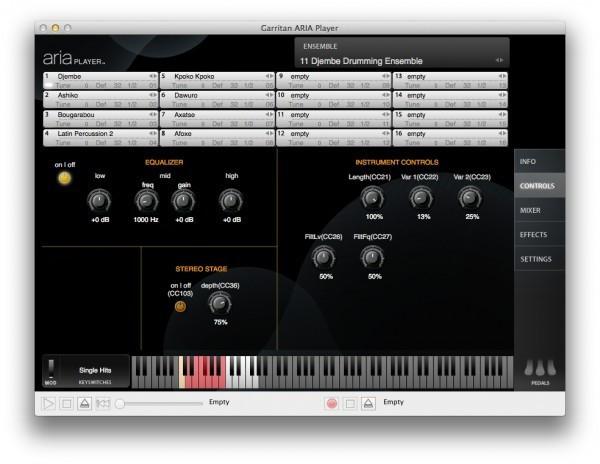Open instrument menu for slot 3 Bougarabou
This screenshot has height=464, width=600.
click(x=153, y=114)
